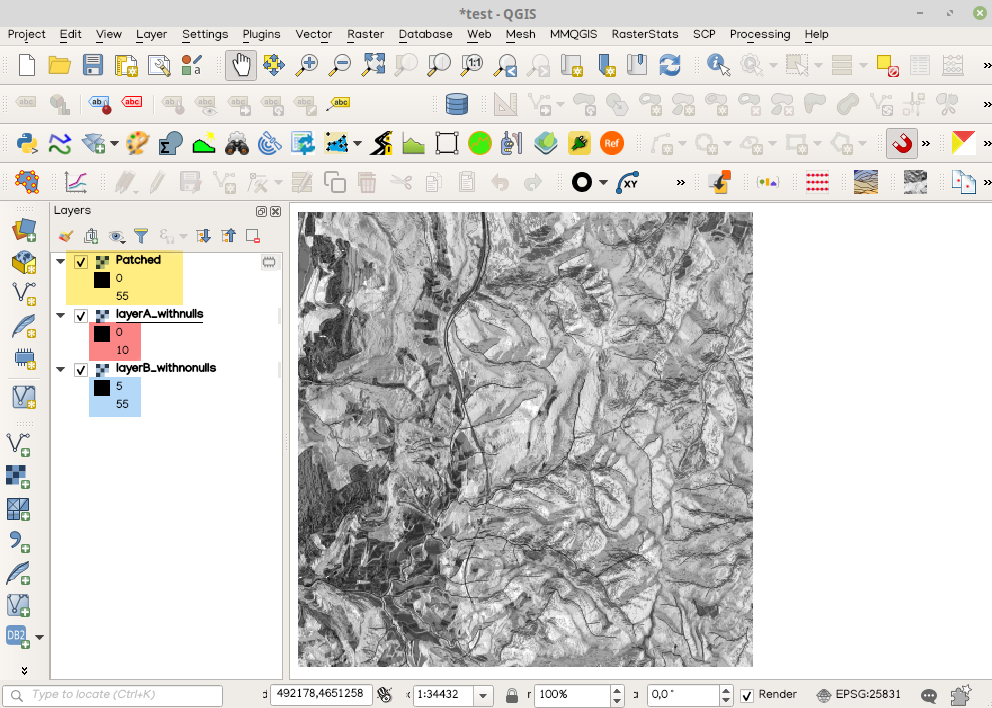992x708 pixels.
Task: Toggle extents/coordinate display icon
Action: (x=385, y=694)
